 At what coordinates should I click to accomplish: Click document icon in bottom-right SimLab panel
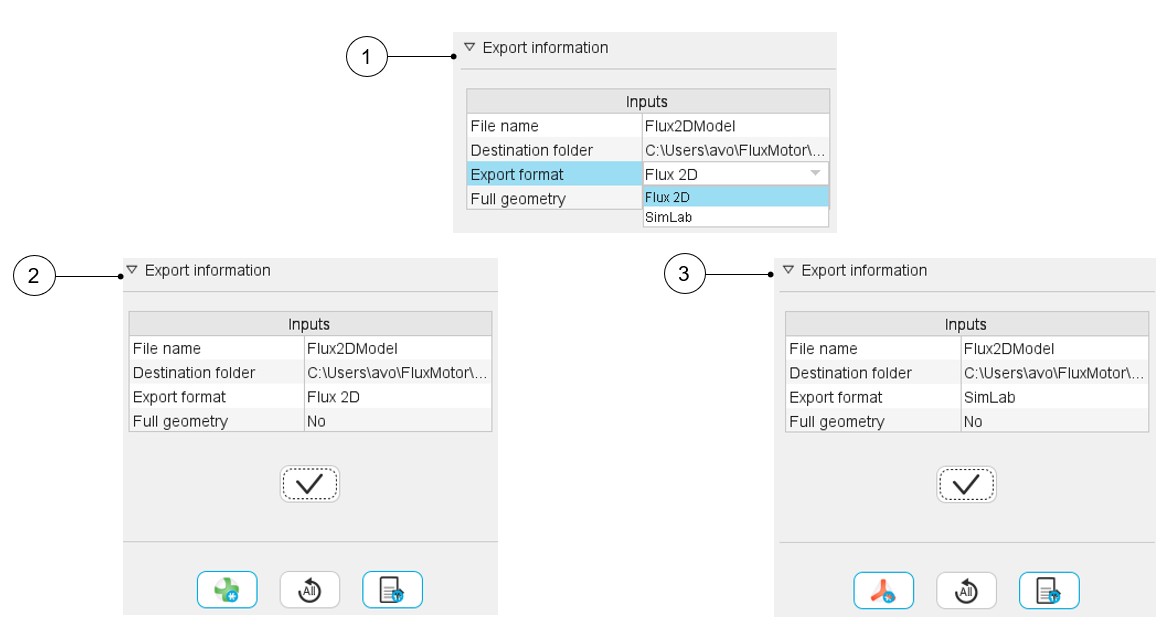click(x=1049, y=591)
